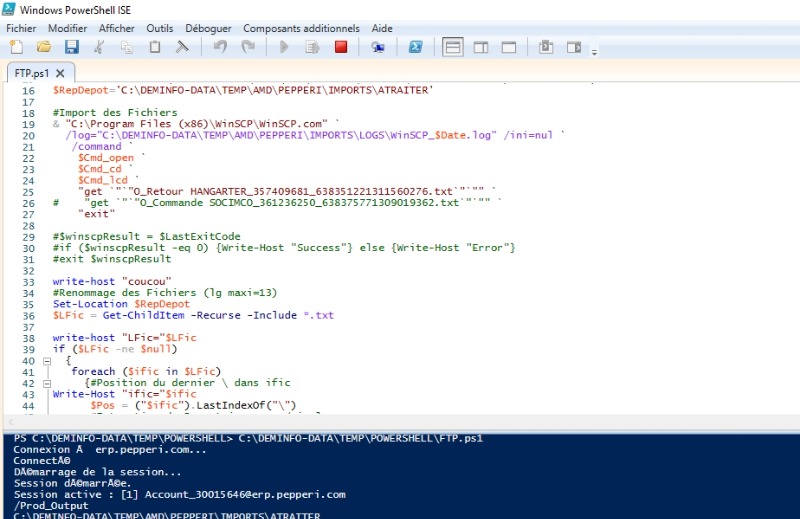Collapse the foreach block at line 42
The height and width of the screenshot is (519, 800).
(45, 383)
